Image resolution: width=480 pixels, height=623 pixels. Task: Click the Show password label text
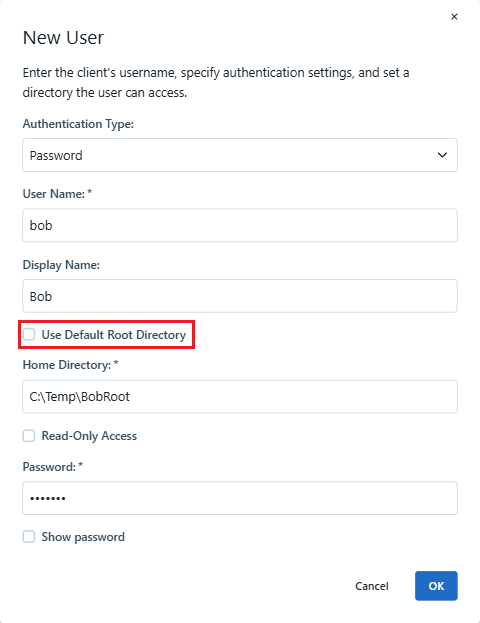pyautogui.click(x=83, y=537)
